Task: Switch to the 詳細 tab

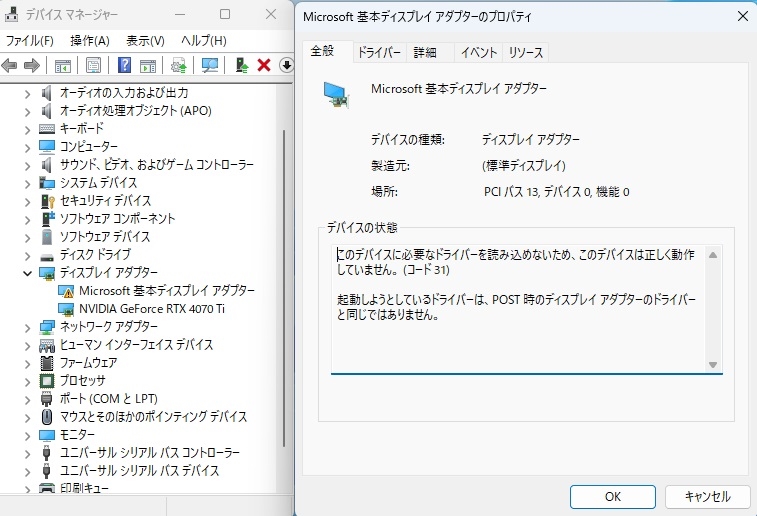Action: pyautogui.click(x=425, y=52)
